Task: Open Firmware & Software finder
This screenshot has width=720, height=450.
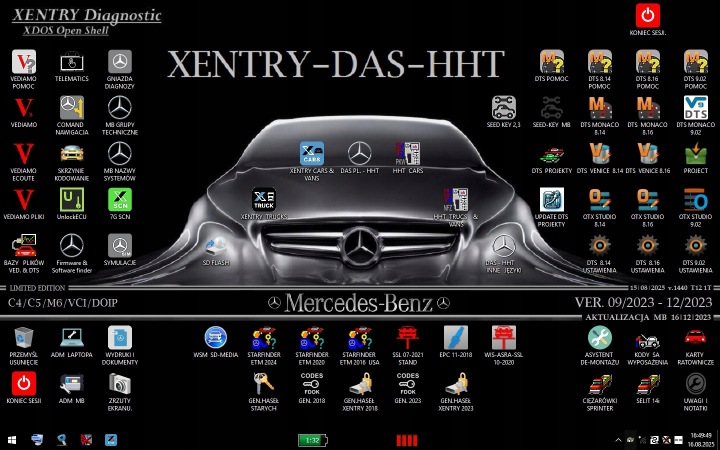Action: 72,246
